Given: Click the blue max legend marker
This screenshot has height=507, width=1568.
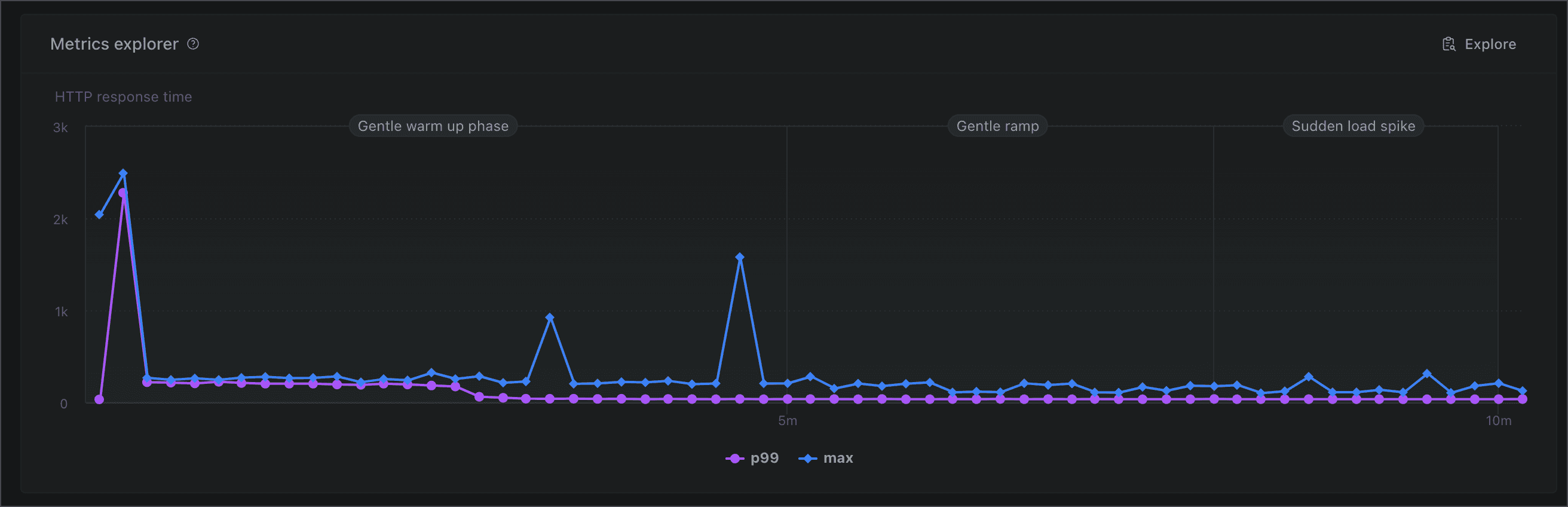Looking at the screenshot, I should (808, 459).
